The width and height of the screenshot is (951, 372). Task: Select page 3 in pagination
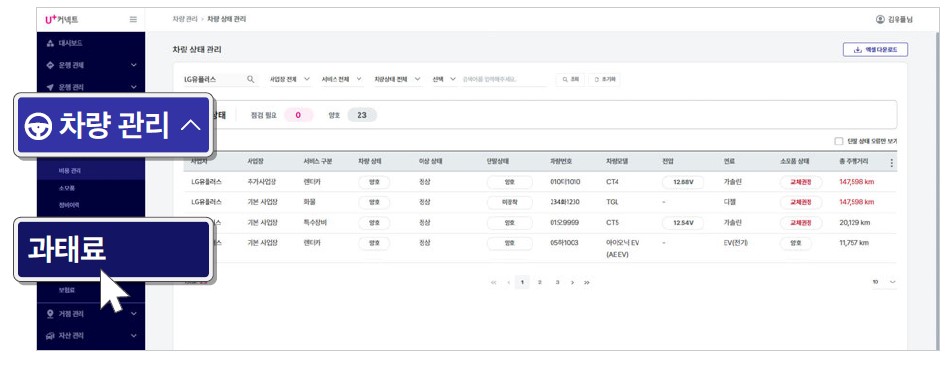click(x=557, y=282)
